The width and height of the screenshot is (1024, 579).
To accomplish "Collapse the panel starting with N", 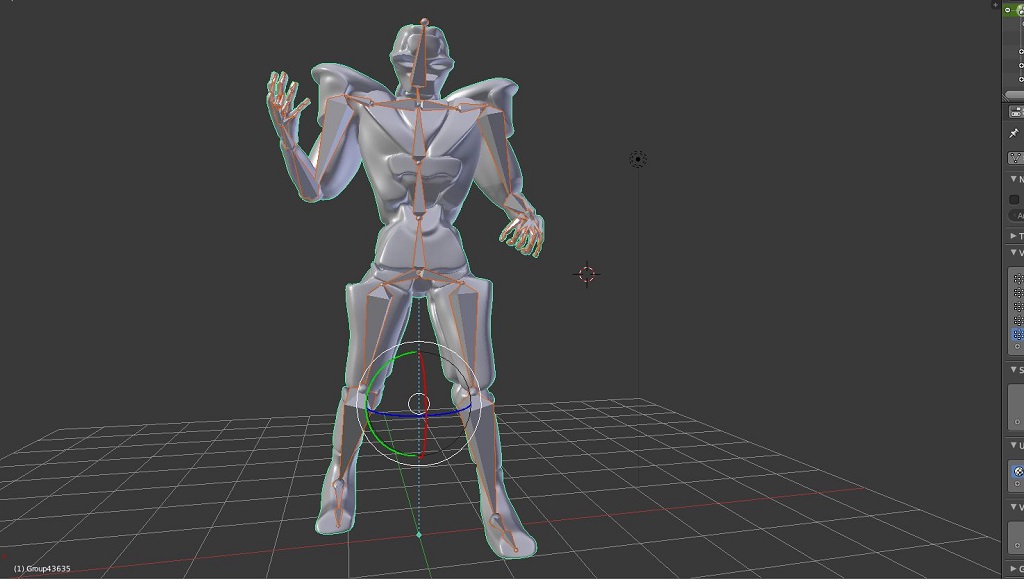I will pos(1014,179).
